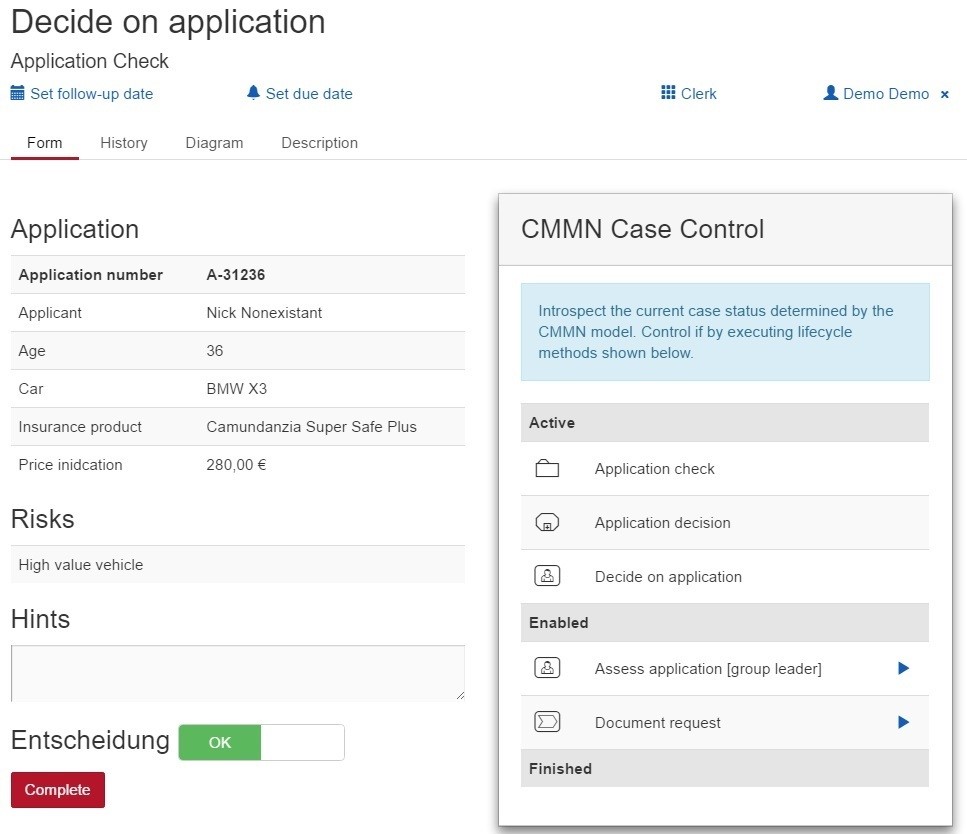Click the grid icon next to Clerk

tap(668, 93)
